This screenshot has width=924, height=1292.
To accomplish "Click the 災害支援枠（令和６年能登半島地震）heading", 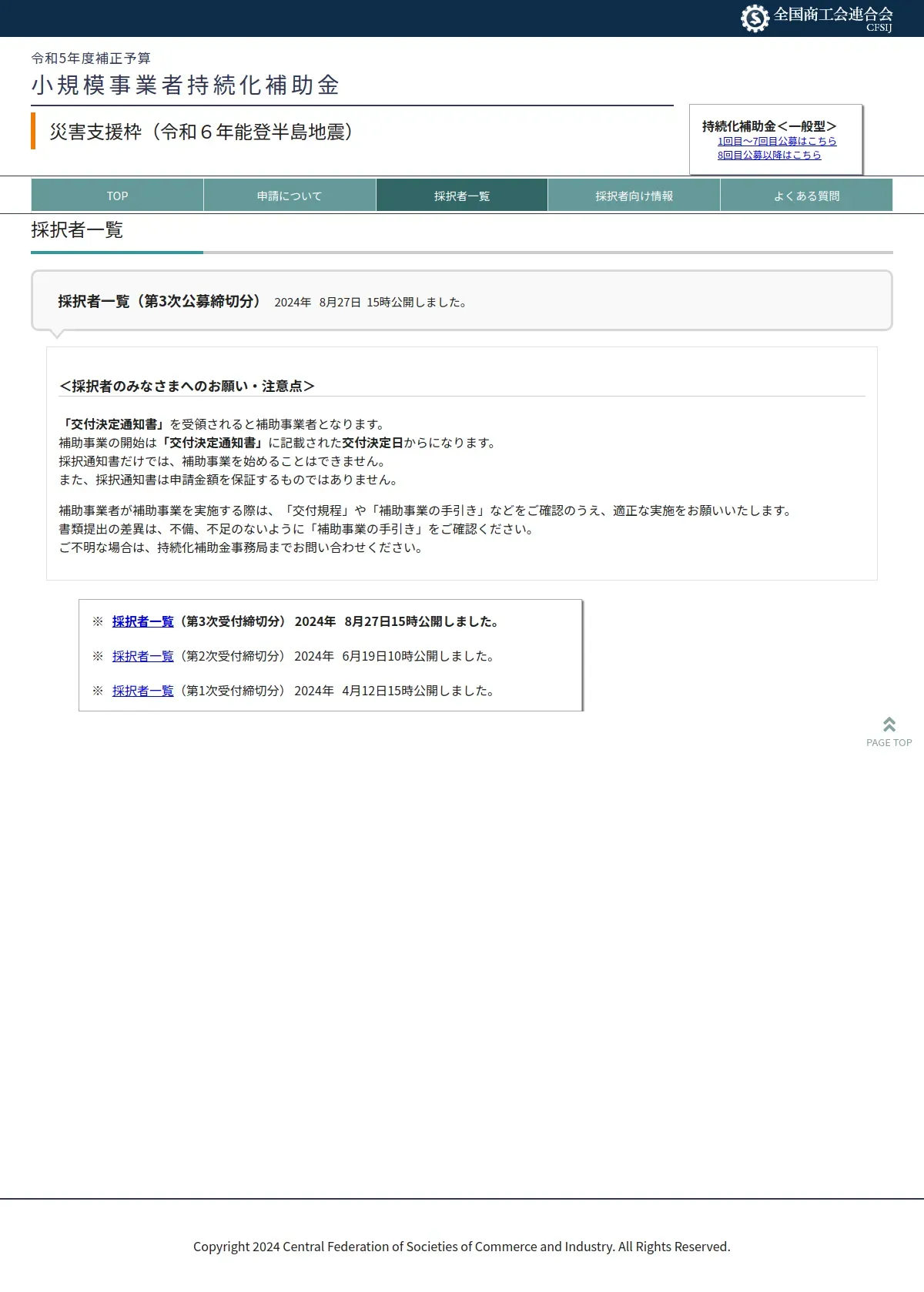I will point(201,132).
